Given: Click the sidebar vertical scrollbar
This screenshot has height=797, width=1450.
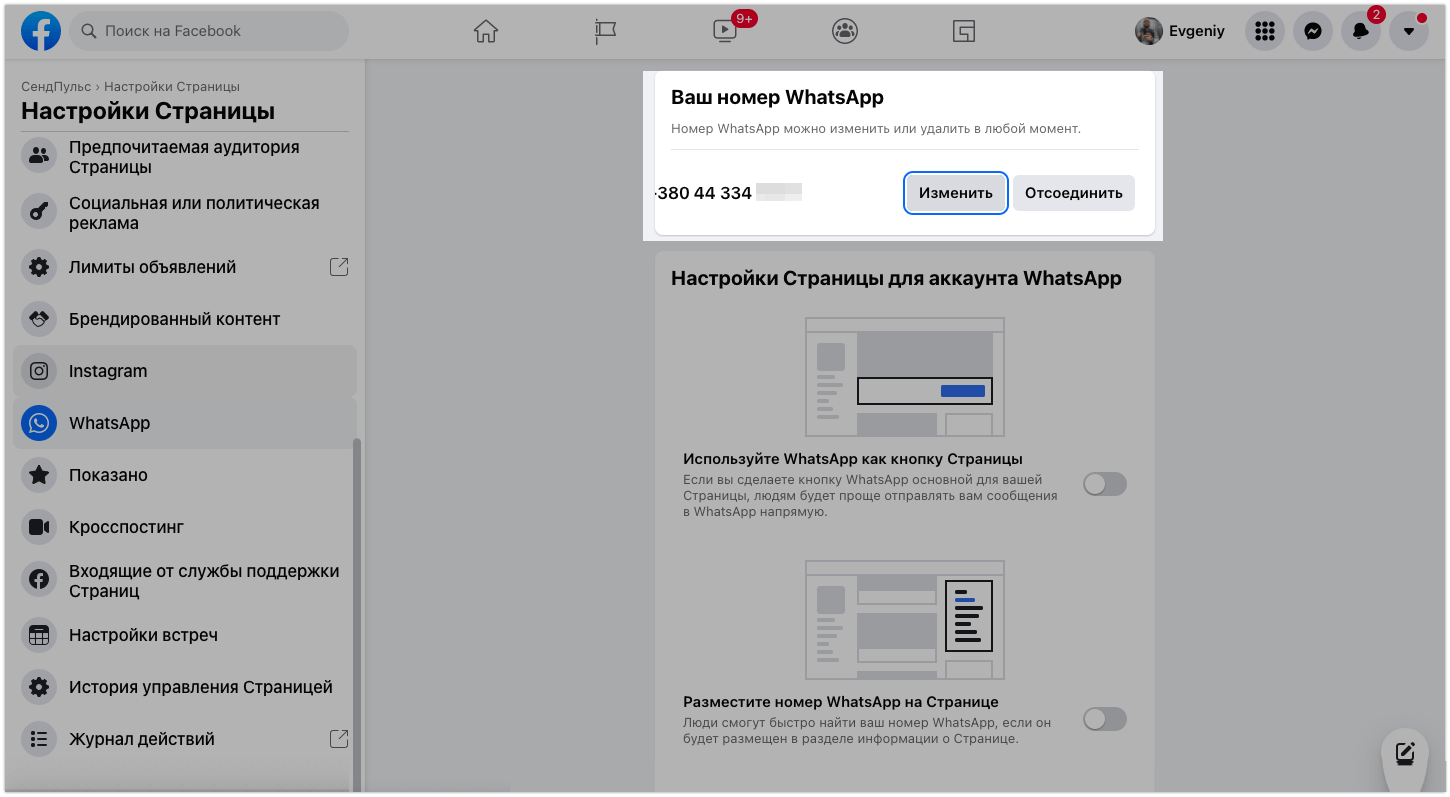Looking at the screenshot, I should coord(358,600).
